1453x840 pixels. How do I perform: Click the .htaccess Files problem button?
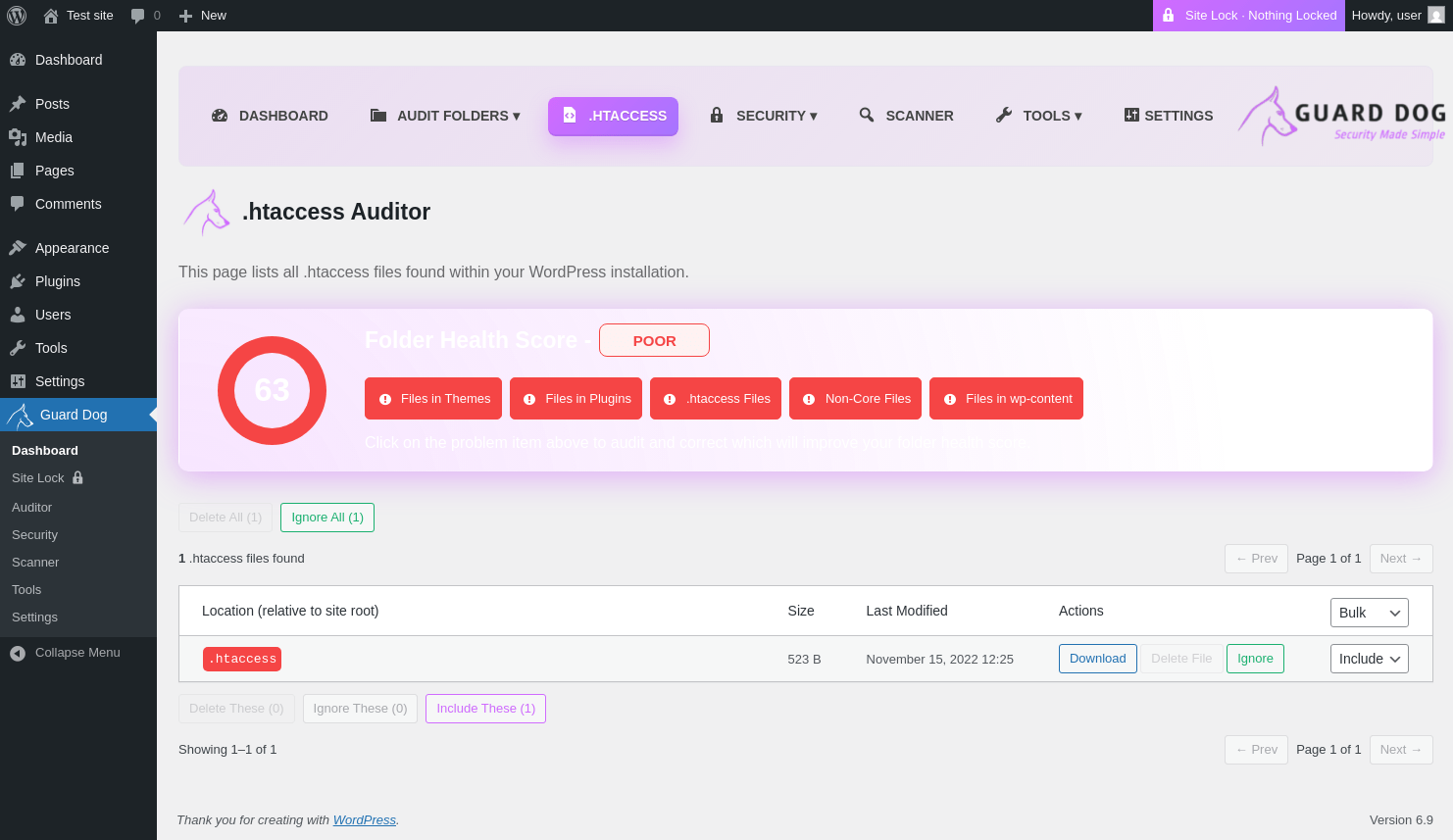tap(716, 399)
